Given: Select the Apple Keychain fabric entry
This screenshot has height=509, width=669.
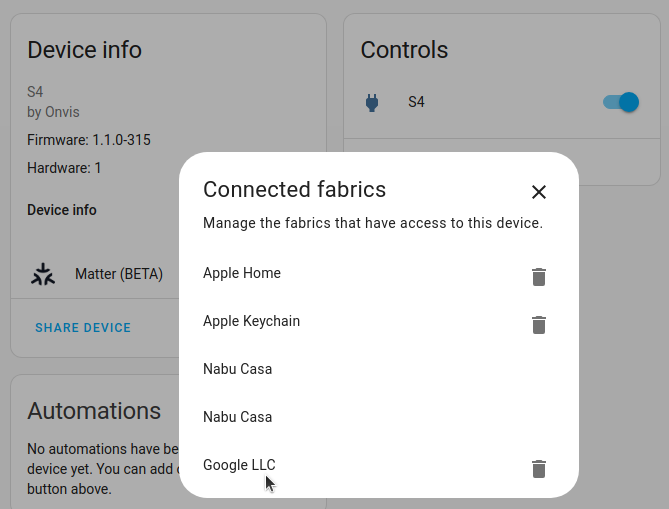Looking at the screenshot, I should coord(251,321).
